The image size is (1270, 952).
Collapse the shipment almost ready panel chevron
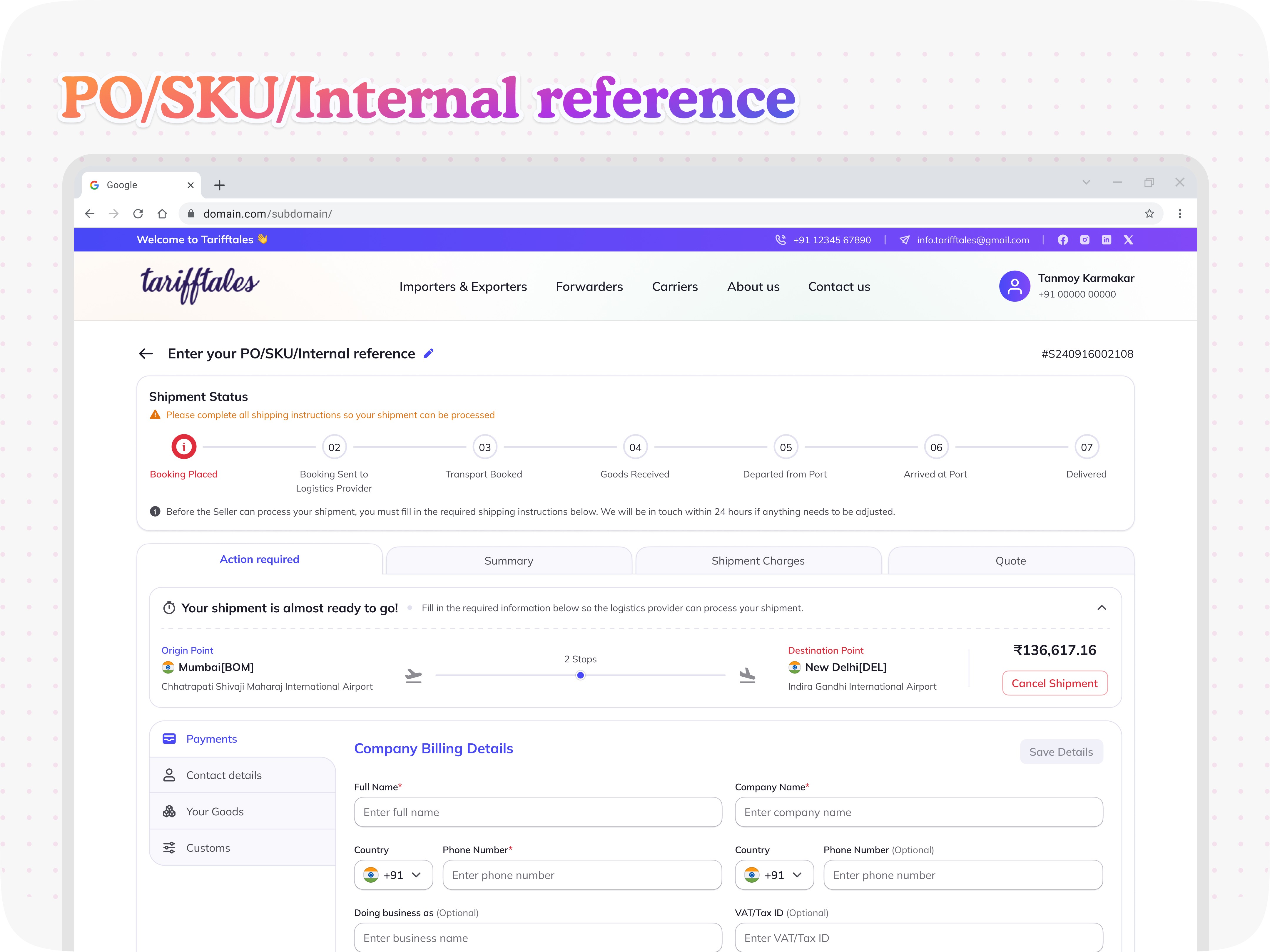coord(1101,608)
